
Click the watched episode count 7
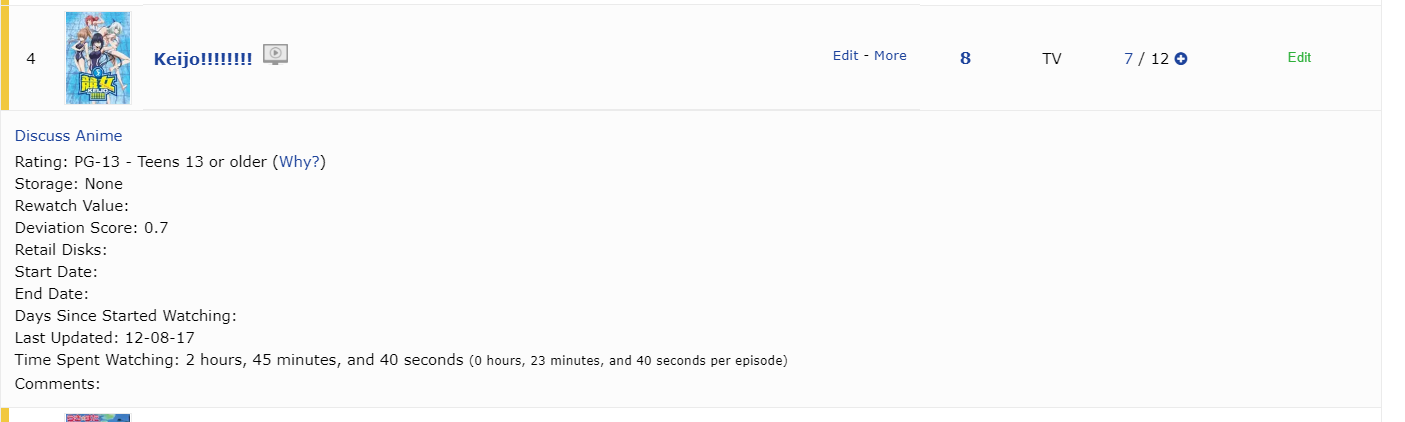pos(1128,59)
